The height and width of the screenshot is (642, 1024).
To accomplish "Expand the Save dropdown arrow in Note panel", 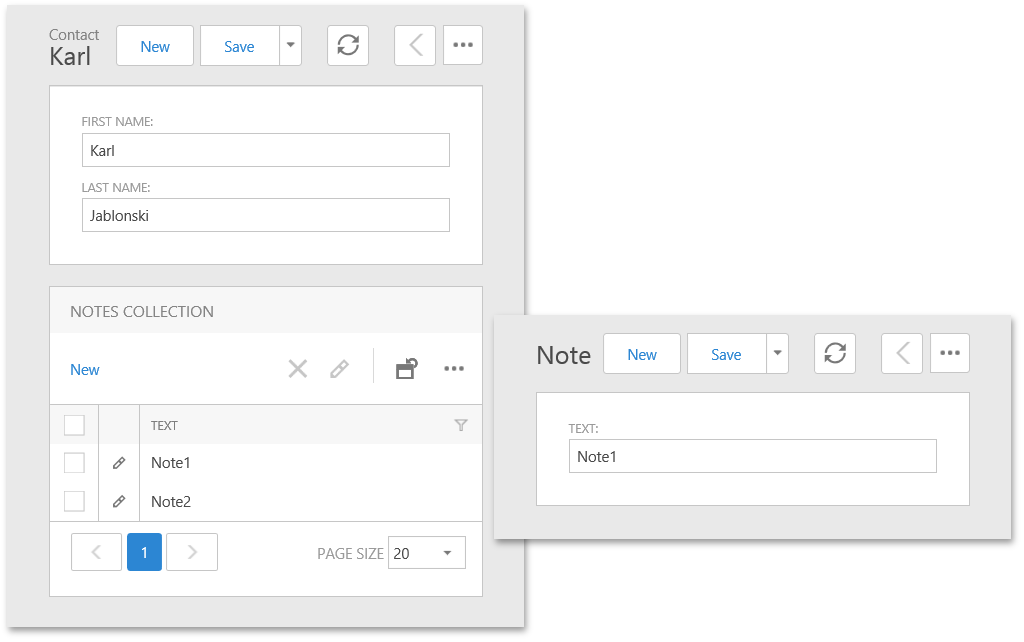I will point(778,354).
